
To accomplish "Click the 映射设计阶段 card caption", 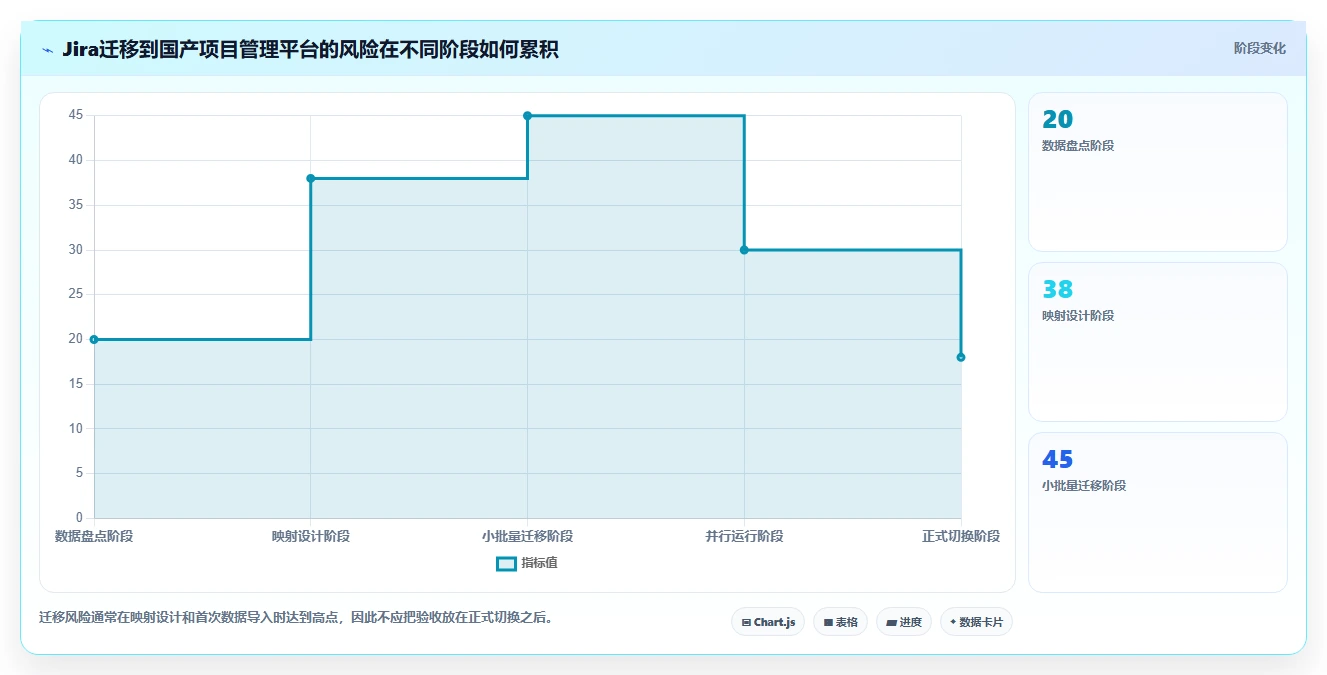I will click(1078, 316).
